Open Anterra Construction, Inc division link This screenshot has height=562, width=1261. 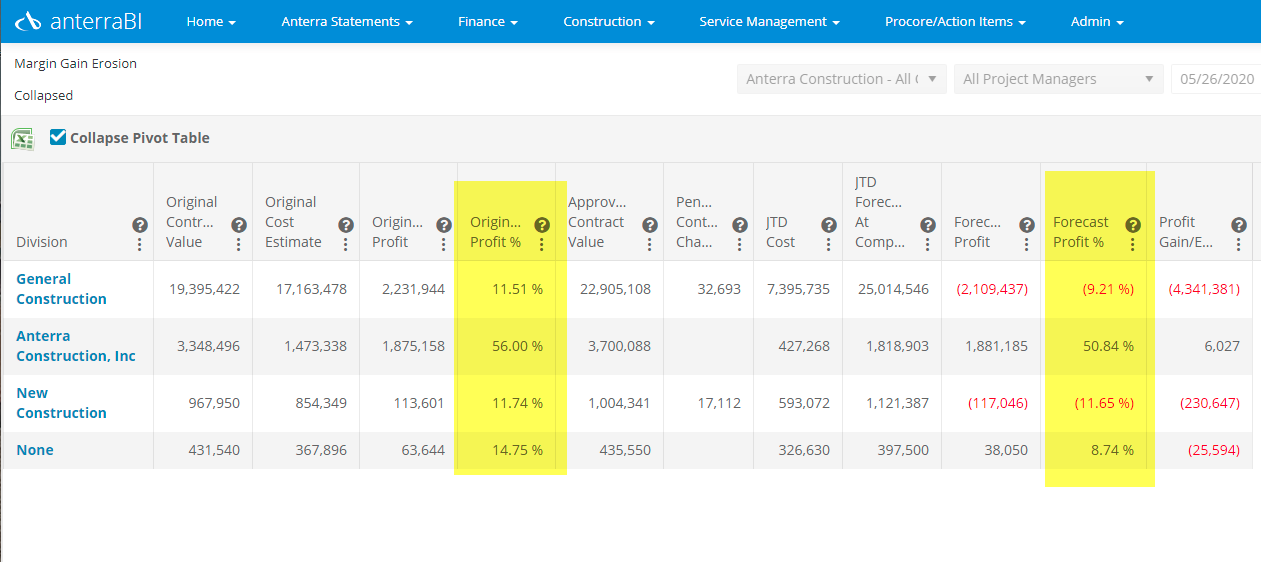[x=76, y=346]
